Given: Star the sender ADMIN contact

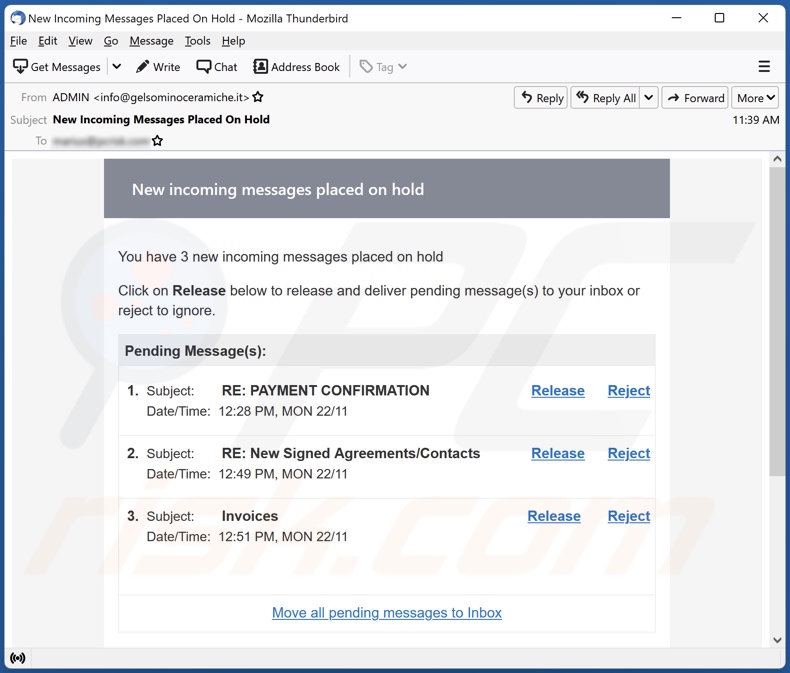Looking at the screenshot, I should pyautogui.click(x=258, y=97).
